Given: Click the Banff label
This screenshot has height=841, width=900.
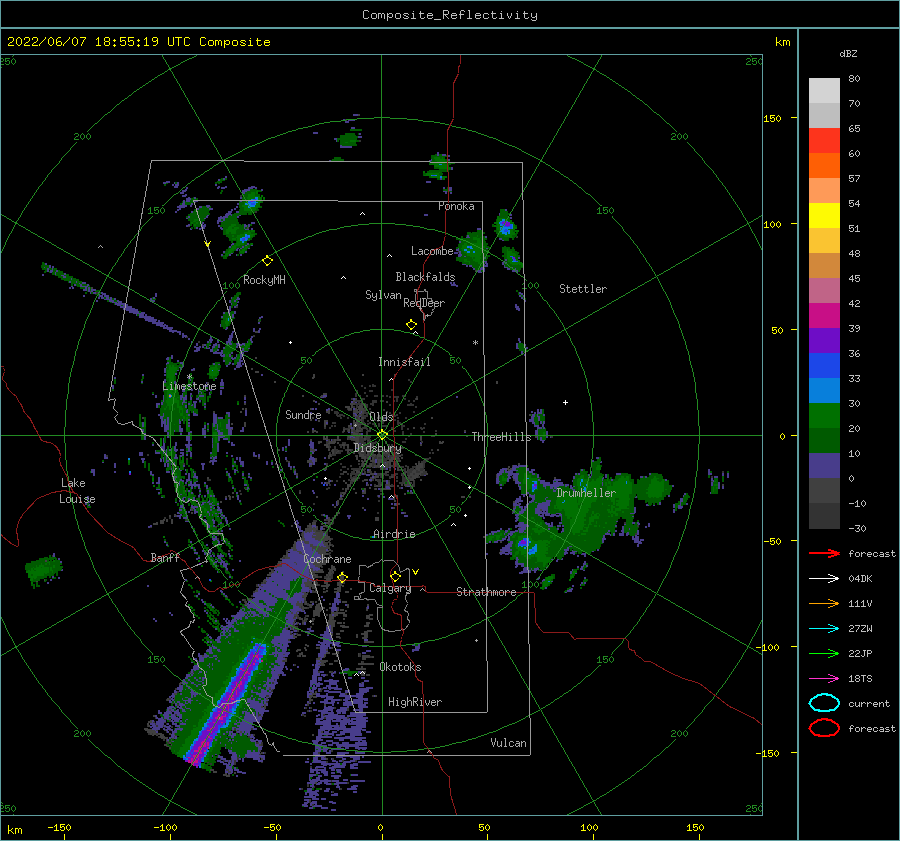Looking at the screenshot, I should (x=165, y=557).
